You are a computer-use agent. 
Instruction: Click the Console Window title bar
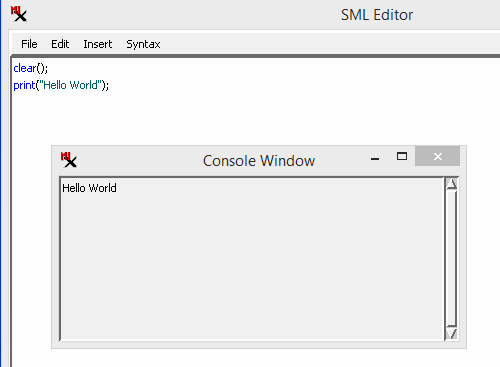click(259, 161)
